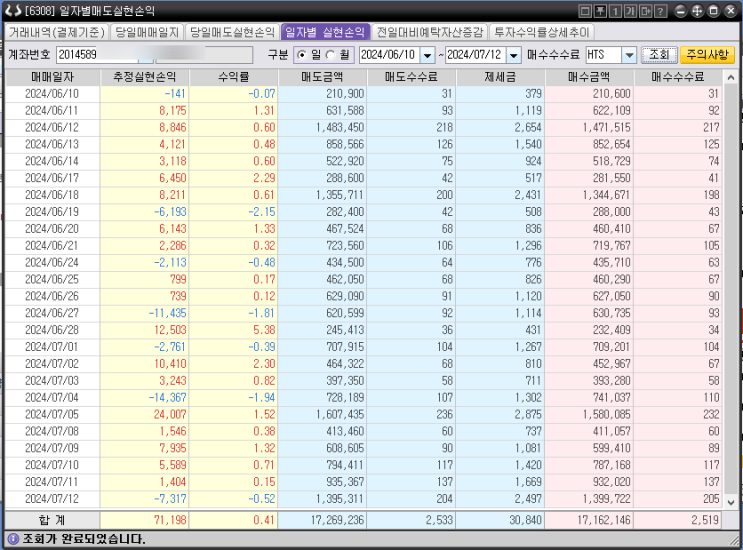Click the square frame icon in title bar
This screenshot has height=550, width=743.
[585, 11]
